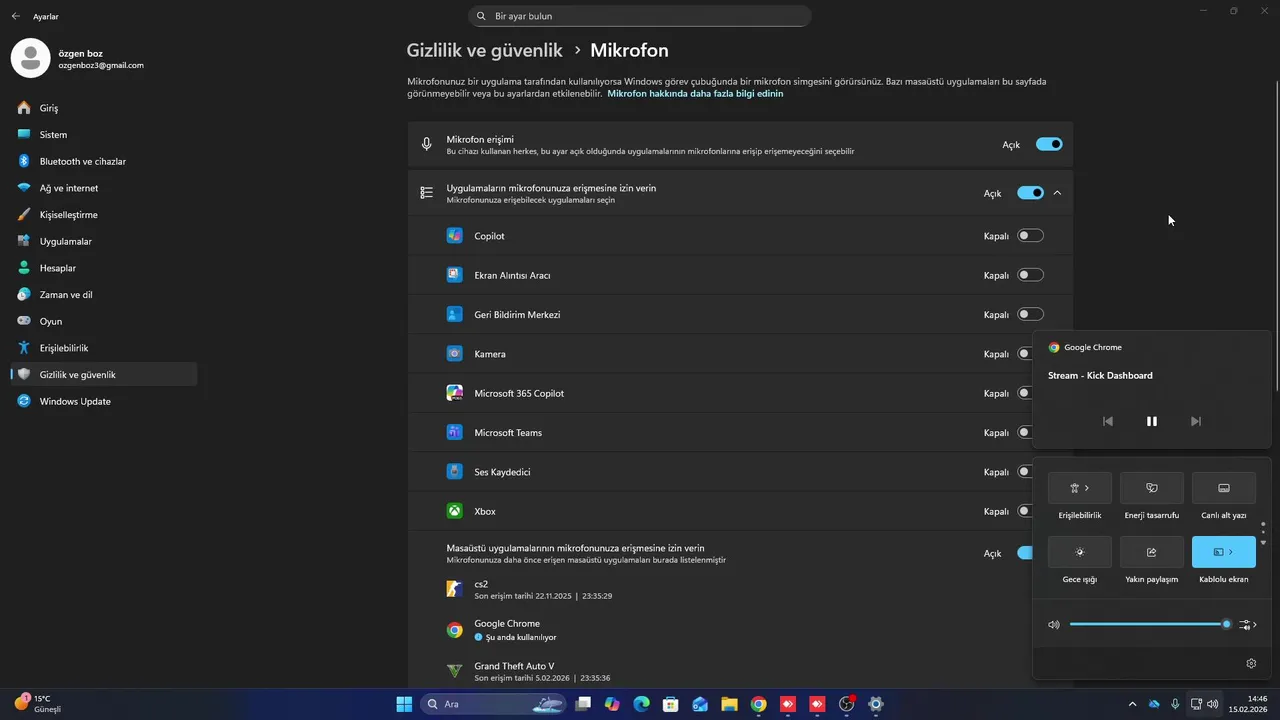Pause the Chrome media playback
This screenshot has height=720, width=1280.
[1151, 421]
